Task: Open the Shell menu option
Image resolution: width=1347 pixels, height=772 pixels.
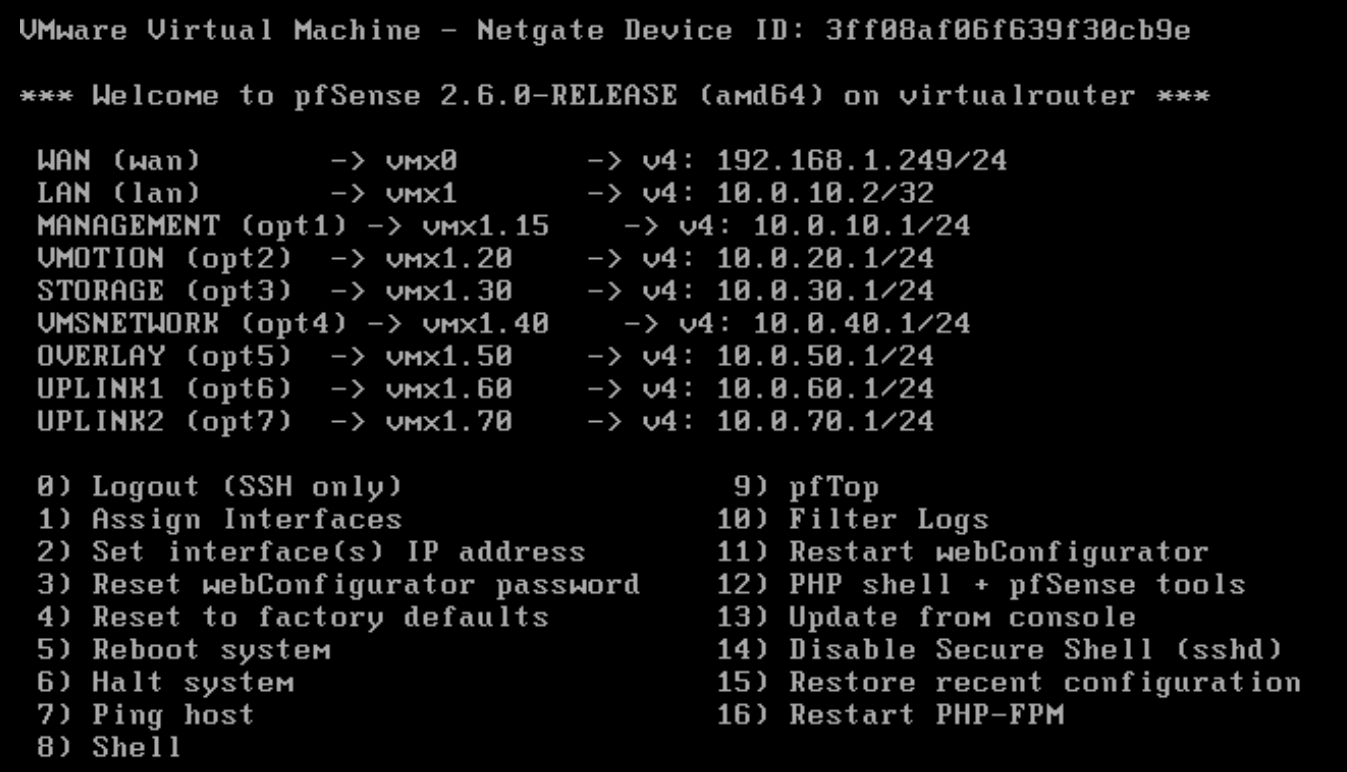Action: (x=109, y=747)
